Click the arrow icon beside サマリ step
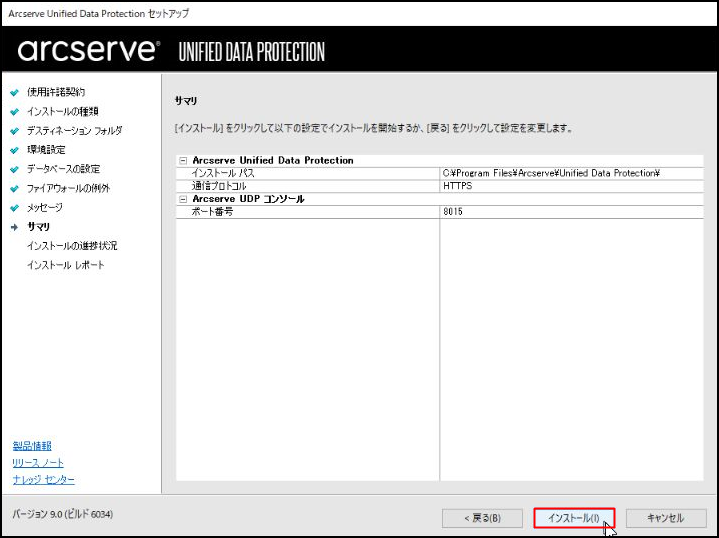This screenshot has height=538, width=719. coord(14,227)
